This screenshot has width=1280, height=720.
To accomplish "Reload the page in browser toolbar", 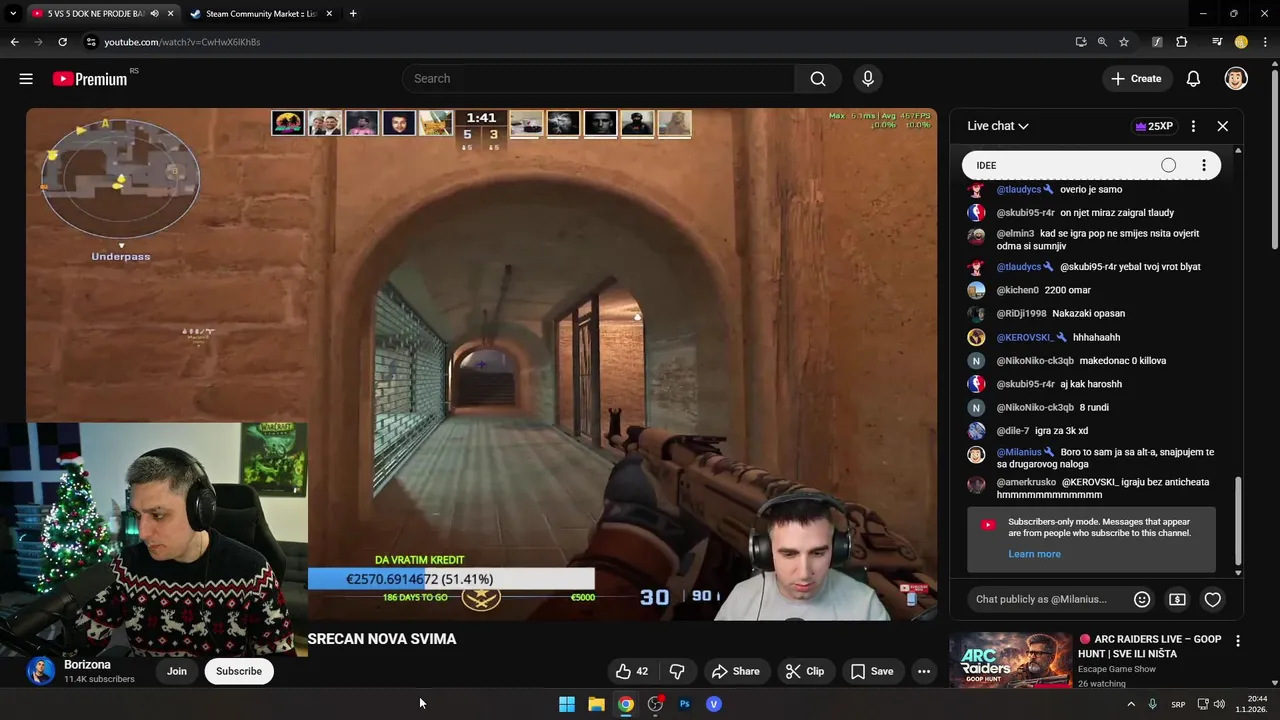I will tap(62, 42).
